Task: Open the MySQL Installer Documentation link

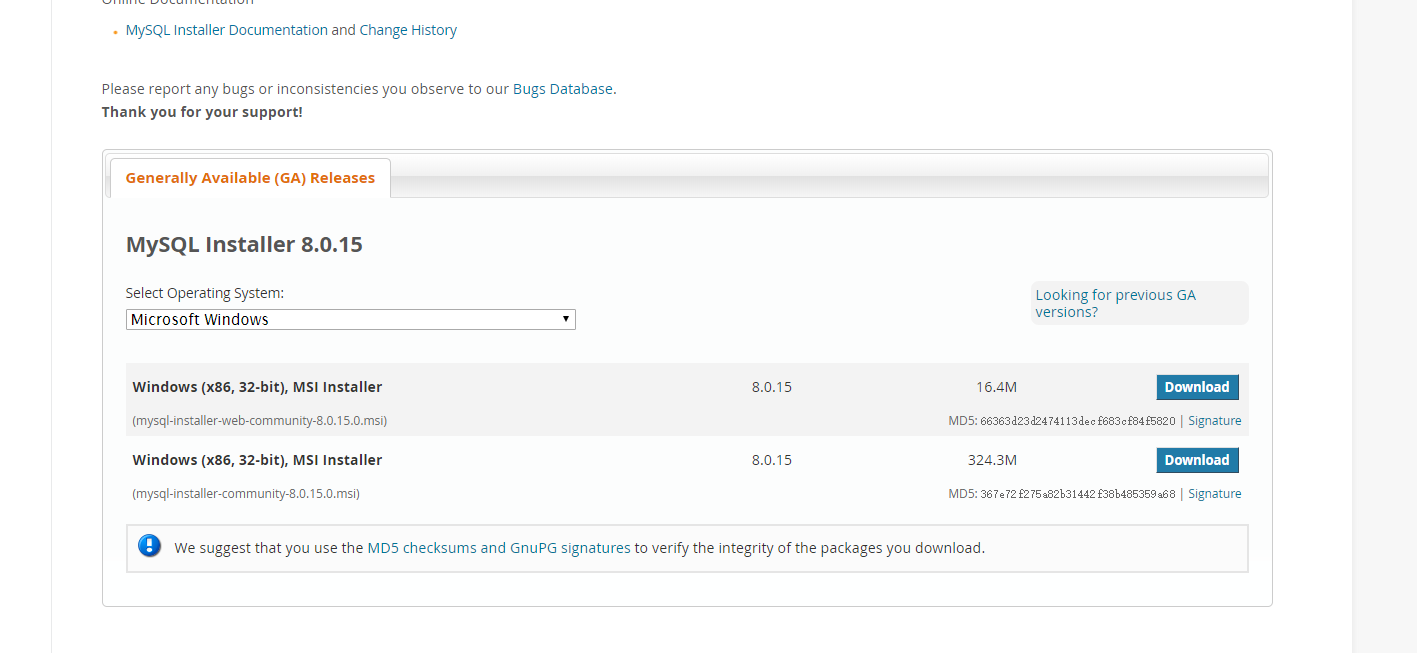Action: pos(227,30)
